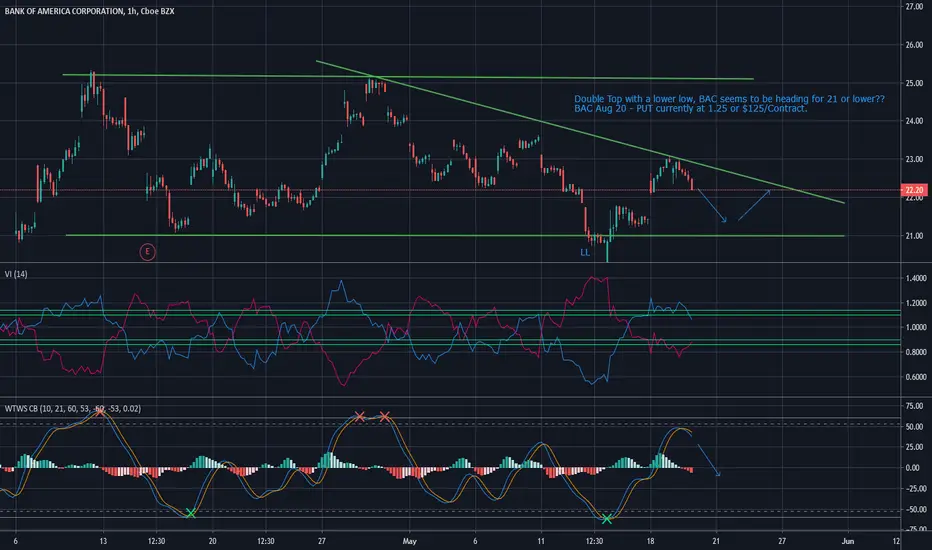The width and height of the screenshot is (932, 550).
Task: Click the 'Jun' date axis label
Action: (848, 541)
